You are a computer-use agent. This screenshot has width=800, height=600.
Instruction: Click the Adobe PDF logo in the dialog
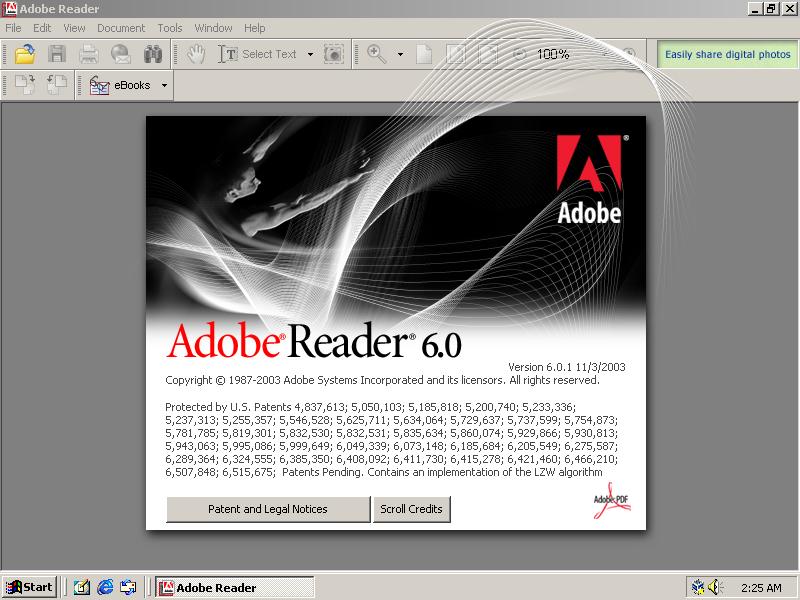(x=612, y=501)
